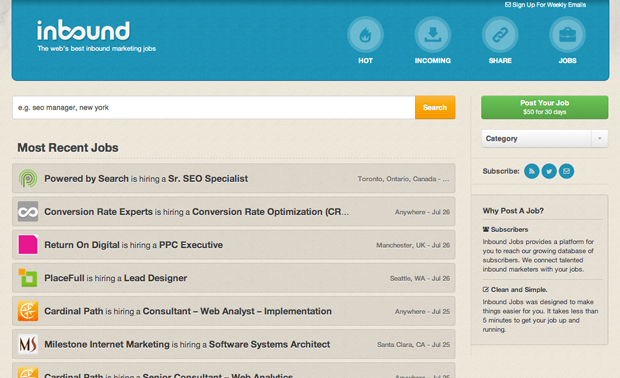Image resolution: width=620 pixels, height=378 pixels.
Task: Open Sign Up For Weekly Emails link
Action: (545, 5)
